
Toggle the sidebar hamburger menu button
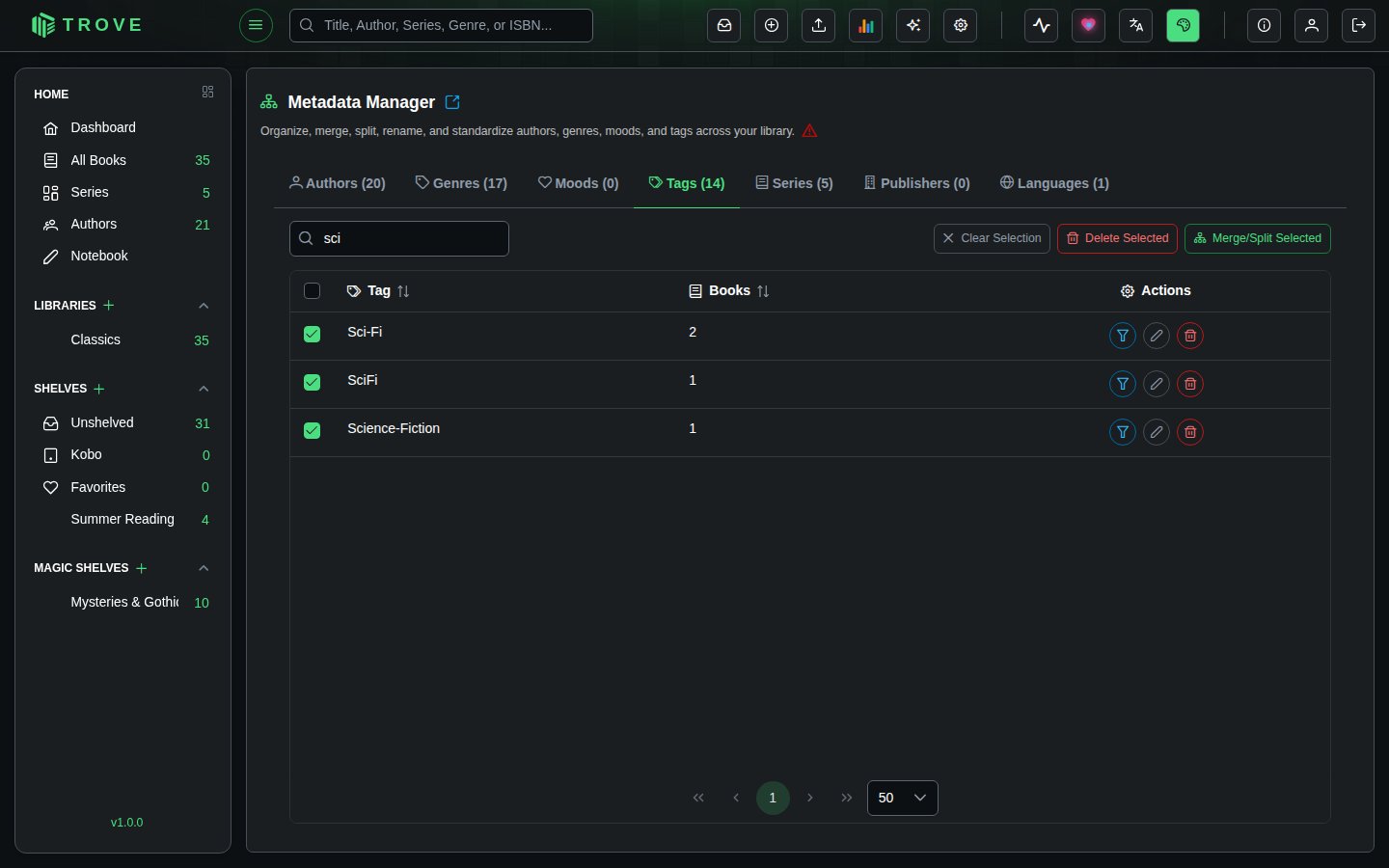(x=256, y=25)
